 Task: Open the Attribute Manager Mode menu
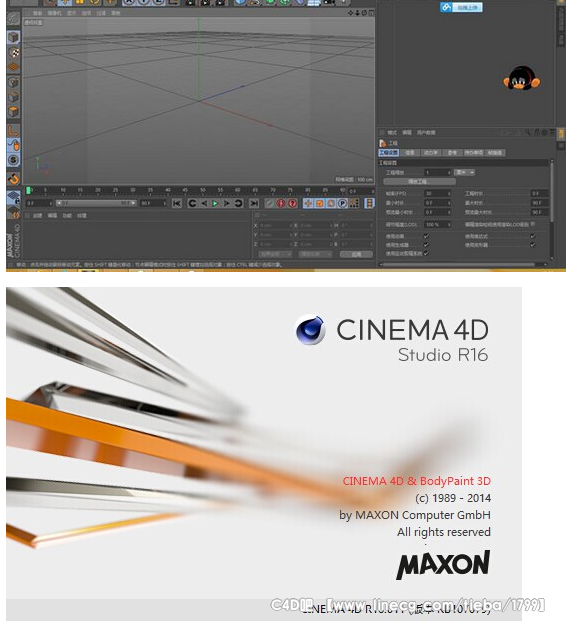[x=392, y=132]
